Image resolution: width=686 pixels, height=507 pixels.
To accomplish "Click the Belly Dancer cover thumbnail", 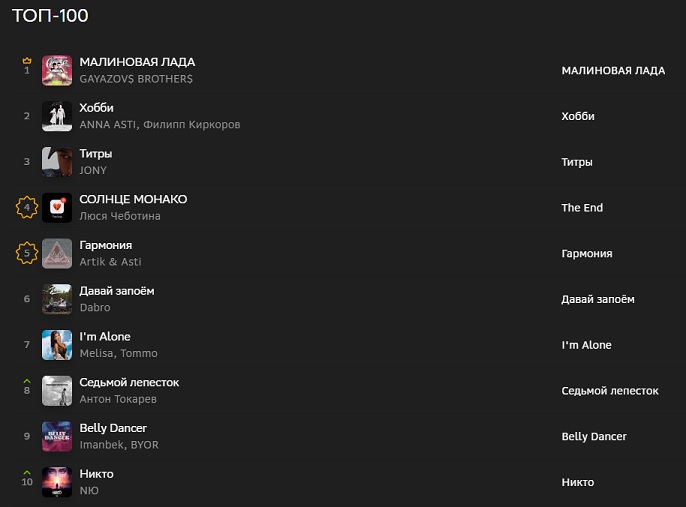I will coord(57,437).
